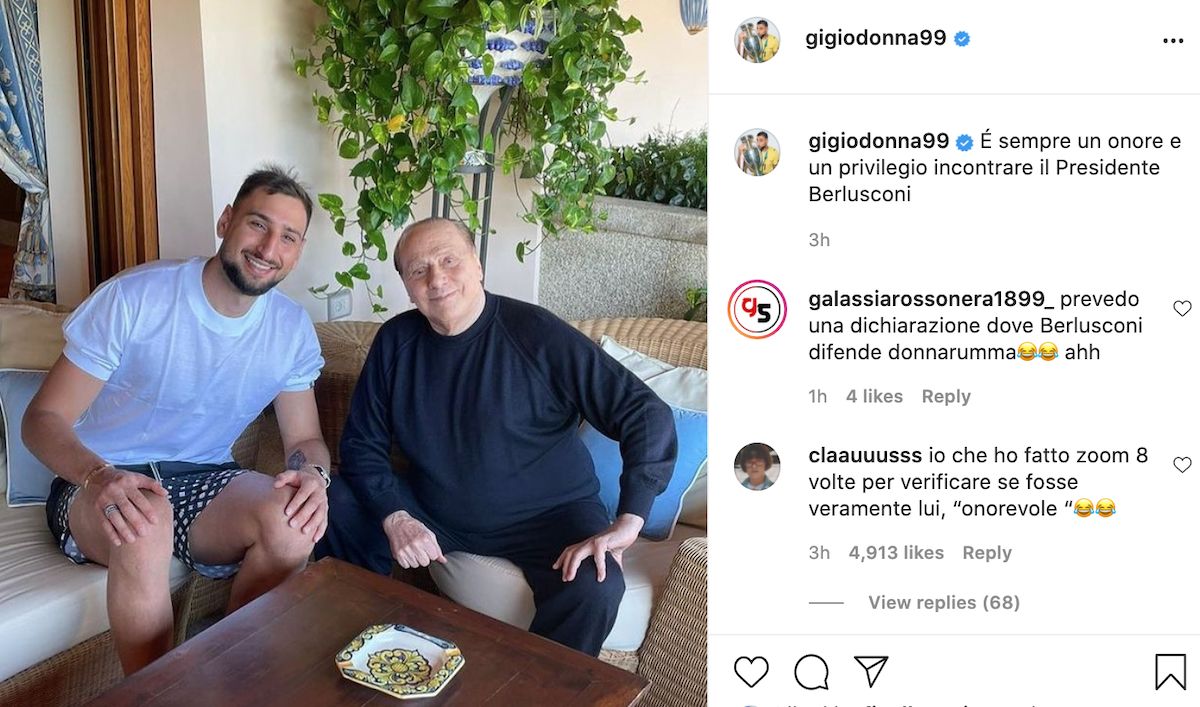Viewport: 1200px width, 707px height.
Task: Open gigiodonna99 profile picture in header
Action: (x=757, y=40)
